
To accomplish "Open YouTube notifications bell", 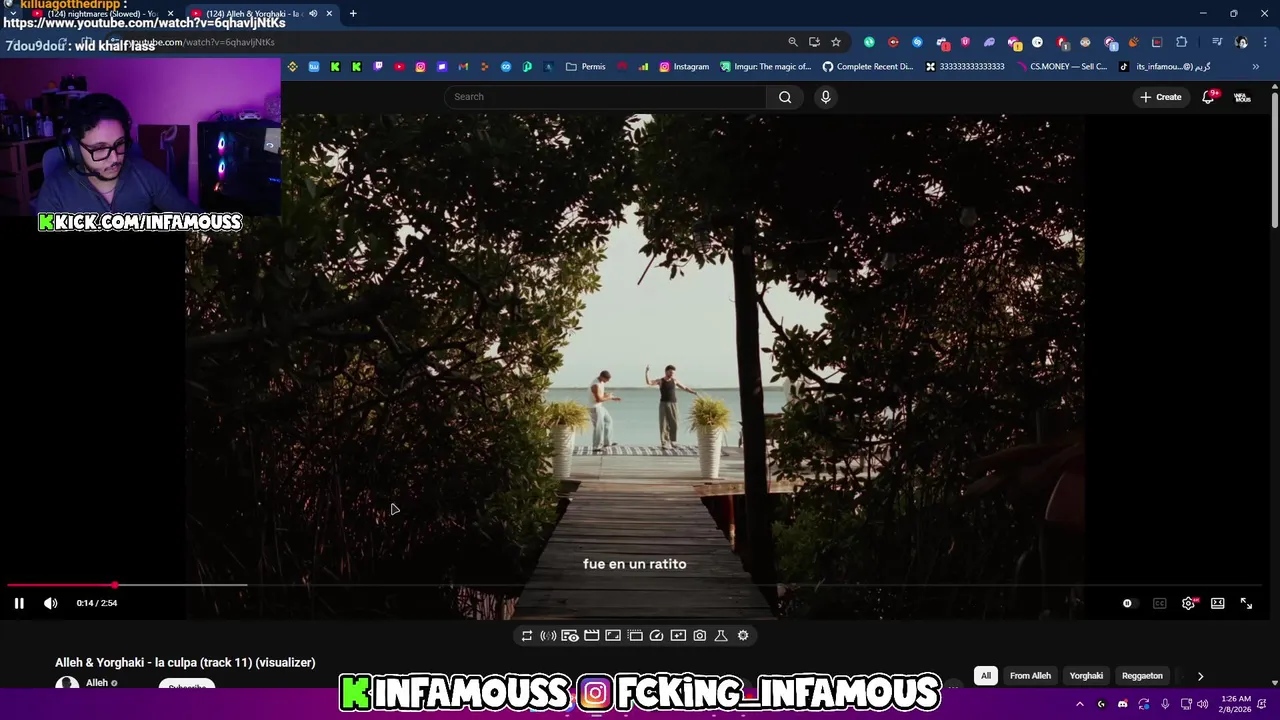I will click(x=1208, y=97).
